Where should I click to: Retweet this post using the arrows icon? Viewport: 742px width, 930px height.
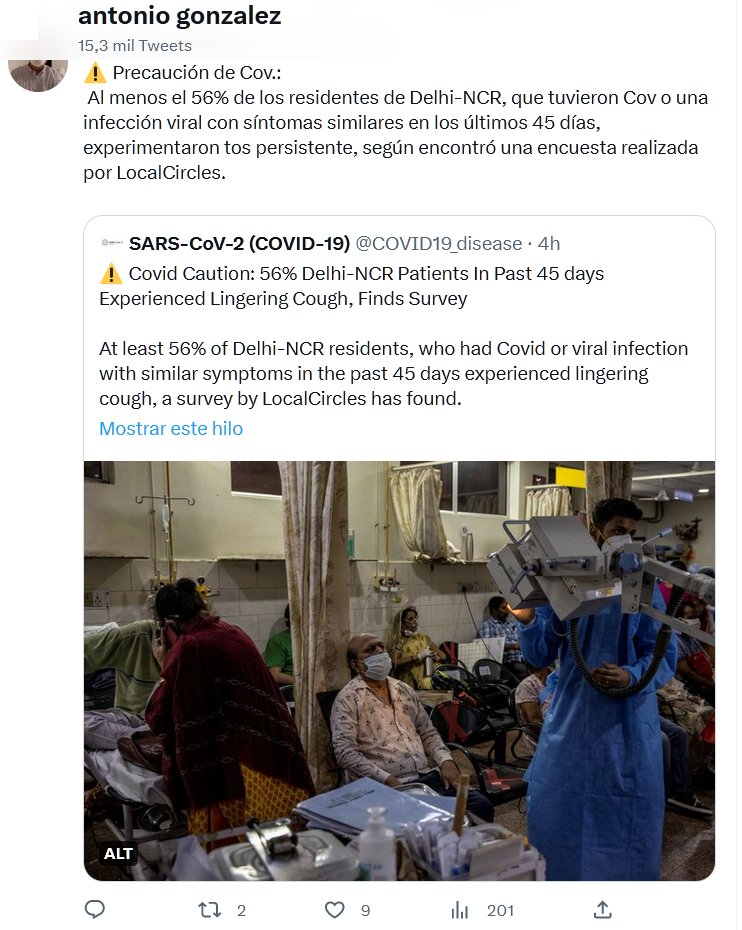click(209, 909)
